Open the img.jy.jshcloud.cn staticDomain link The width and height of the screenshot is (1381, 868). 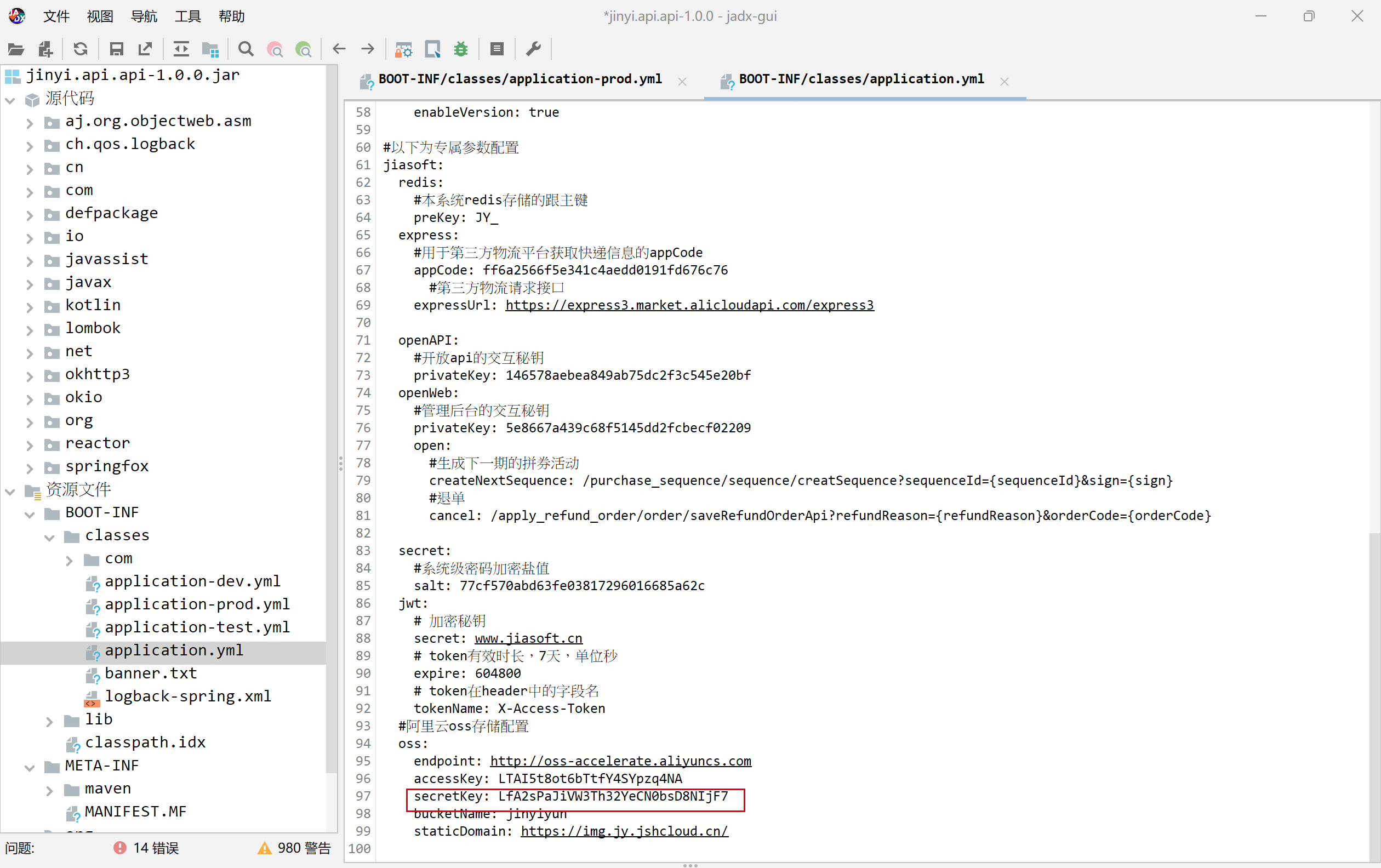625,831
